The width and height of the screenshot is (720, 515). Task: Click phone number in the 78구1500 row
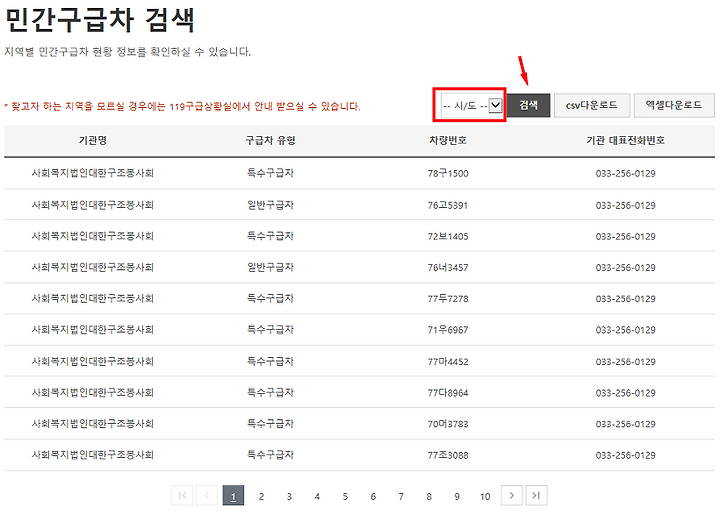pyautogui.click(x=625, y=174)
